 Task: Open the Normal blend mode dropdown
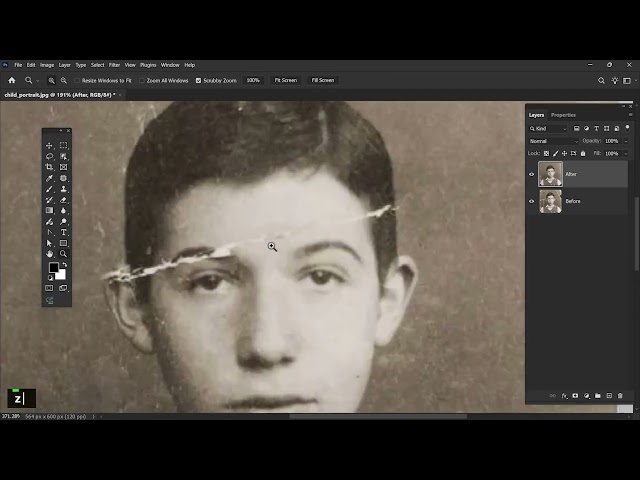coord(554,141)
